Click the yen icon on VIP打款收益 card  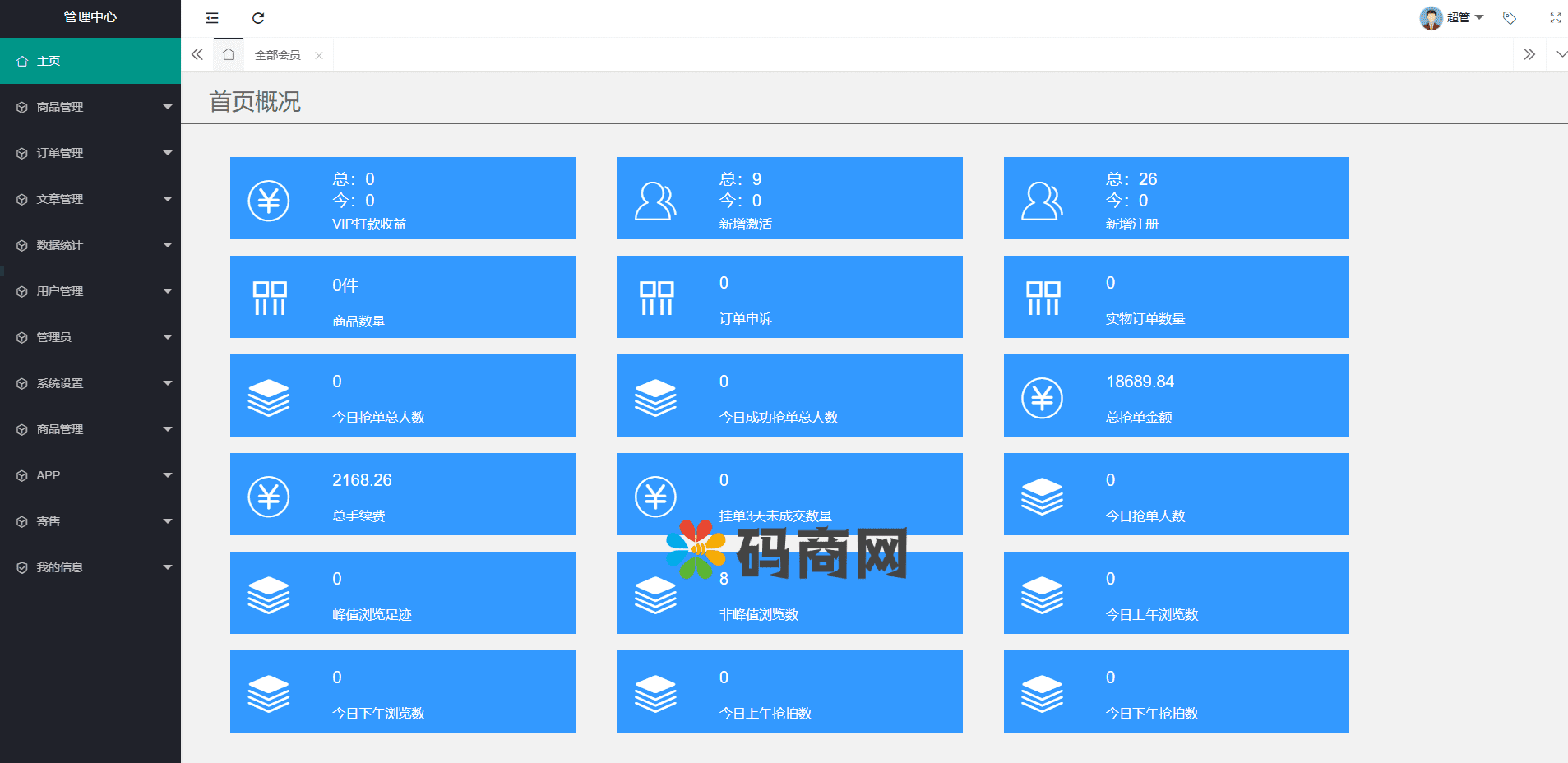click(x=269, y=201)
